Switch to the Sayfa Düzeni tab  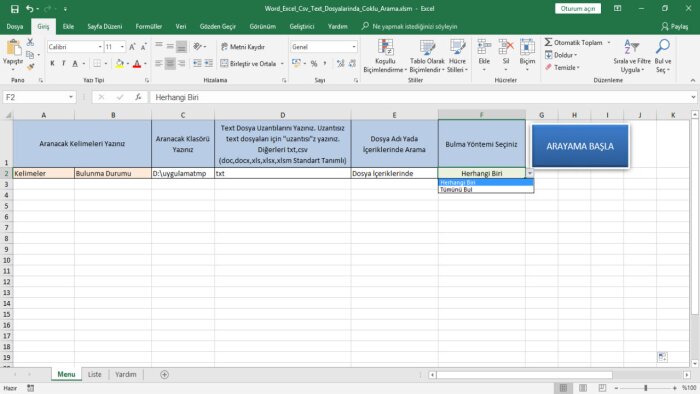(104, 26)
